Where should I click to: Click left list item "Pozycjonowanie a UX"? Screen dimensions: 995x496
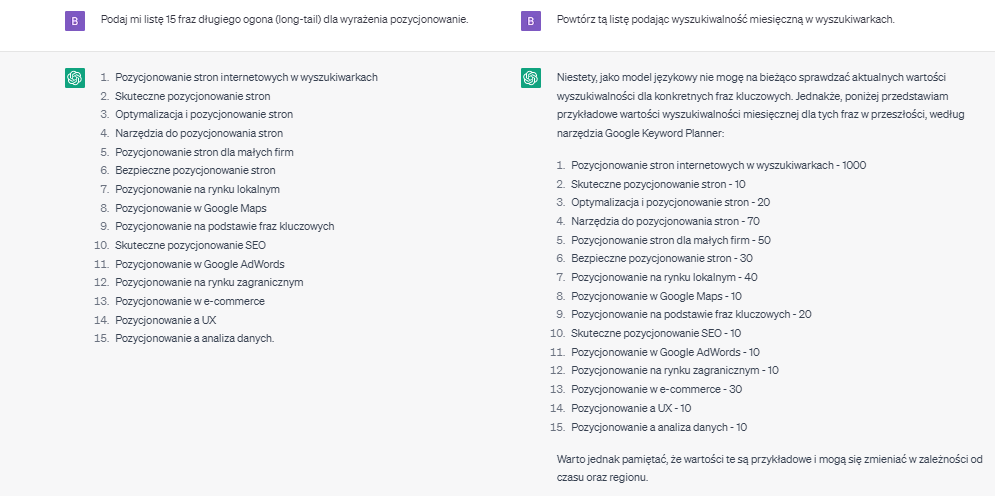point(165,320)
